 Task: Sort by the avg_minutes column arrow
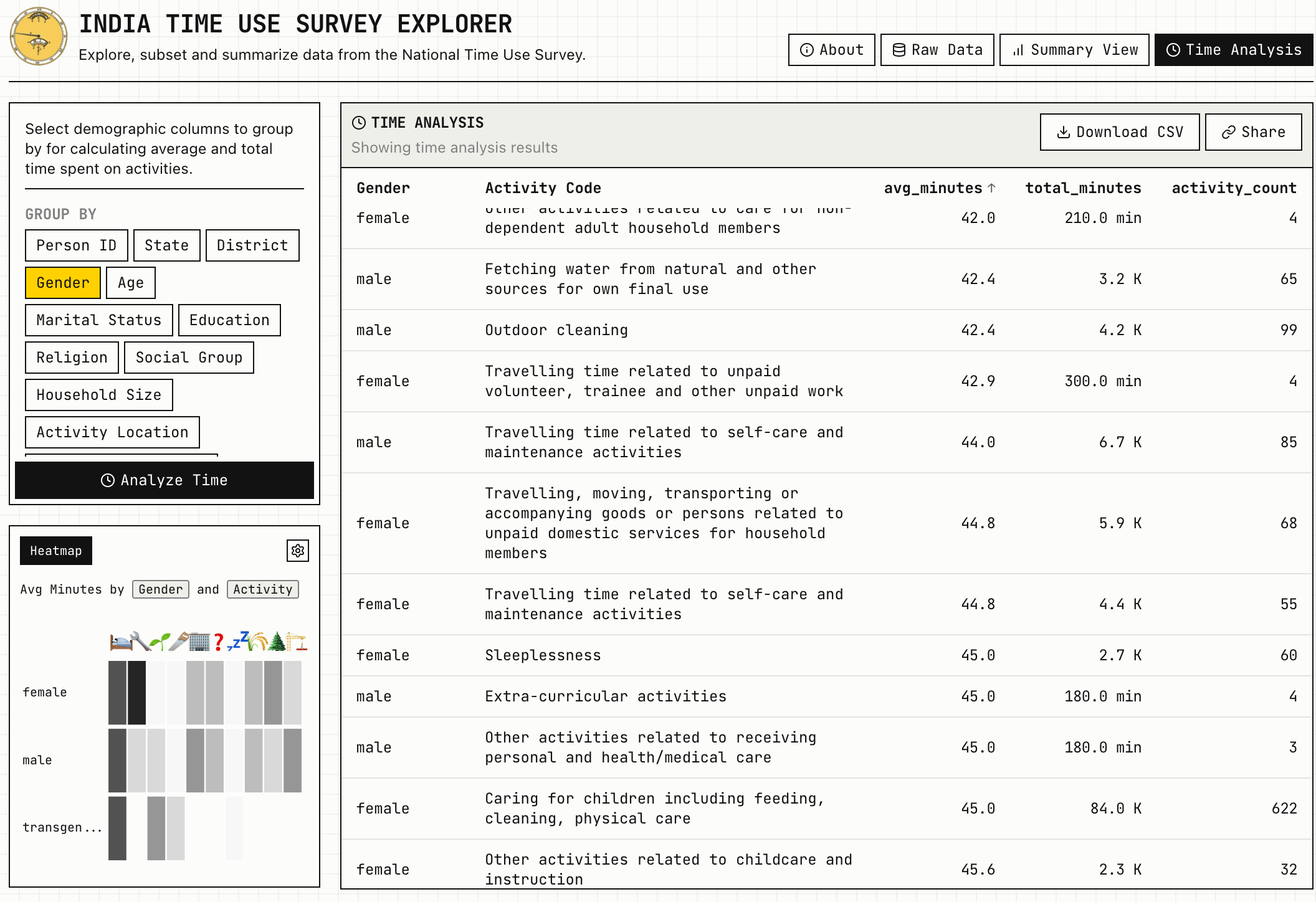pyautogui.click(x=991, y=188)
